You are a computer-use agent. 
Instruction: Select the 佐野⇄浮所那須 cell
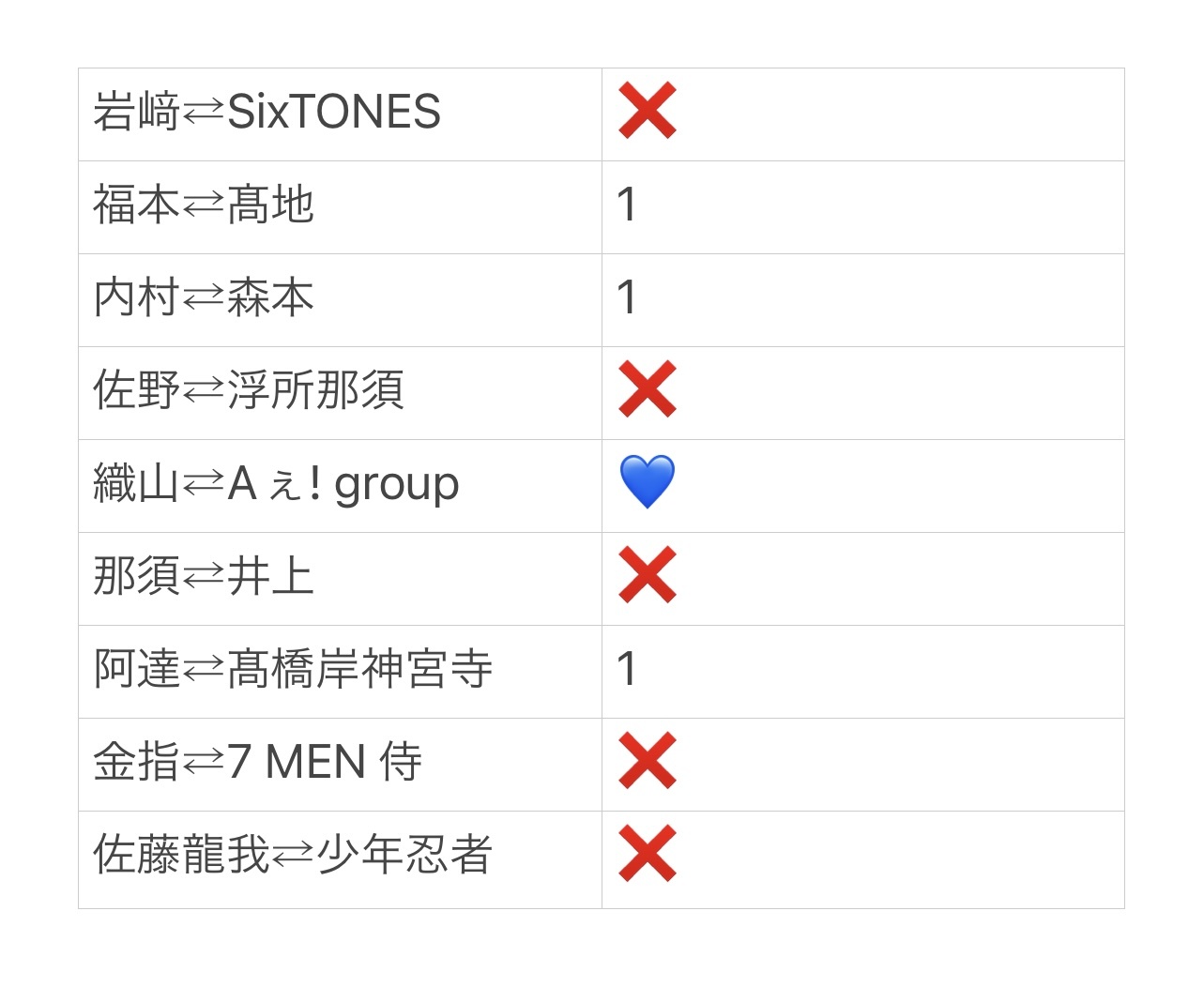coord(340,393)
